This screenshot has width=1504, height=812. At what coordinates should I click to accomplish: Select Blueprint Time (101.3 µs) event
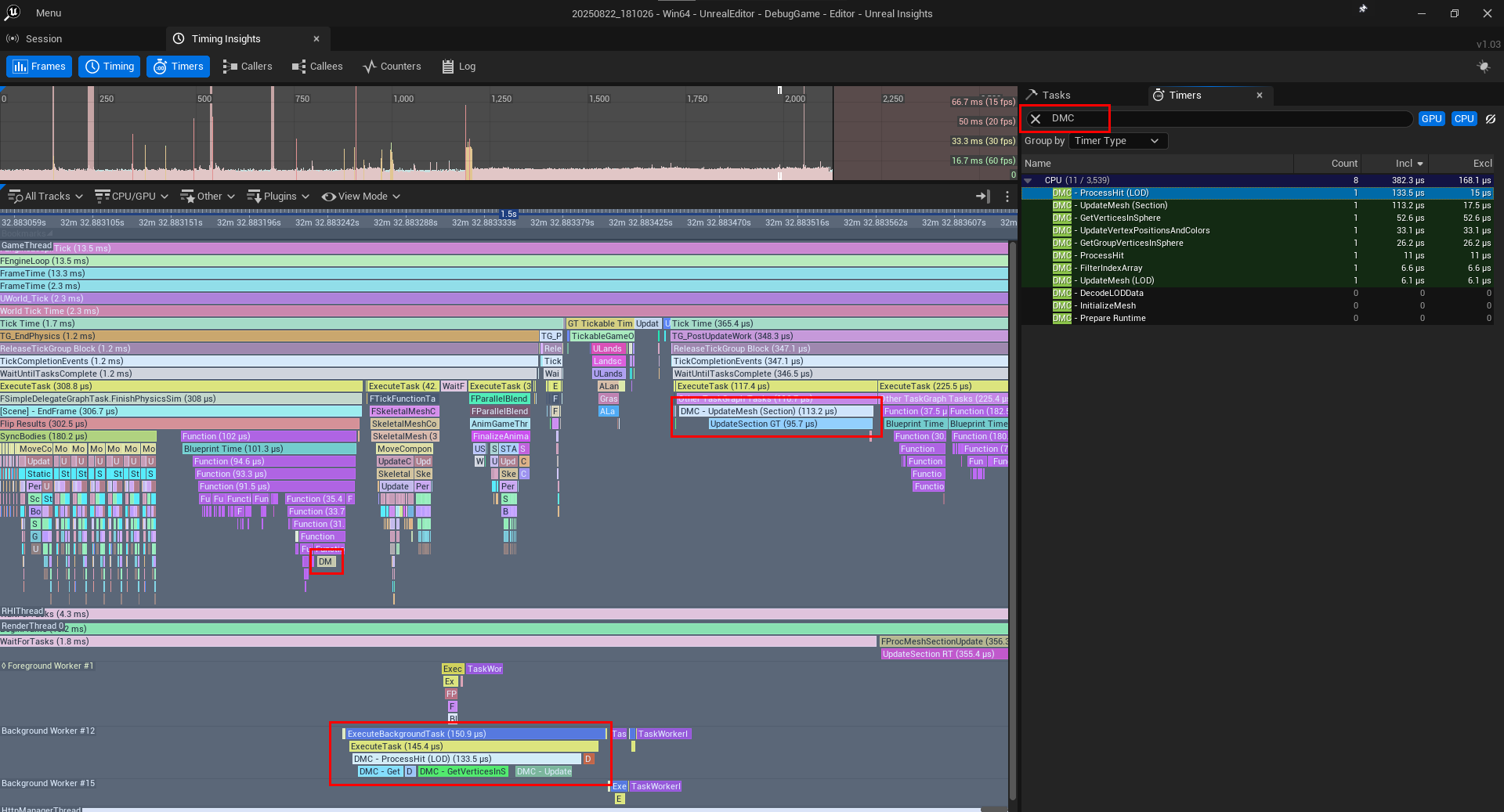click(269, 449)
